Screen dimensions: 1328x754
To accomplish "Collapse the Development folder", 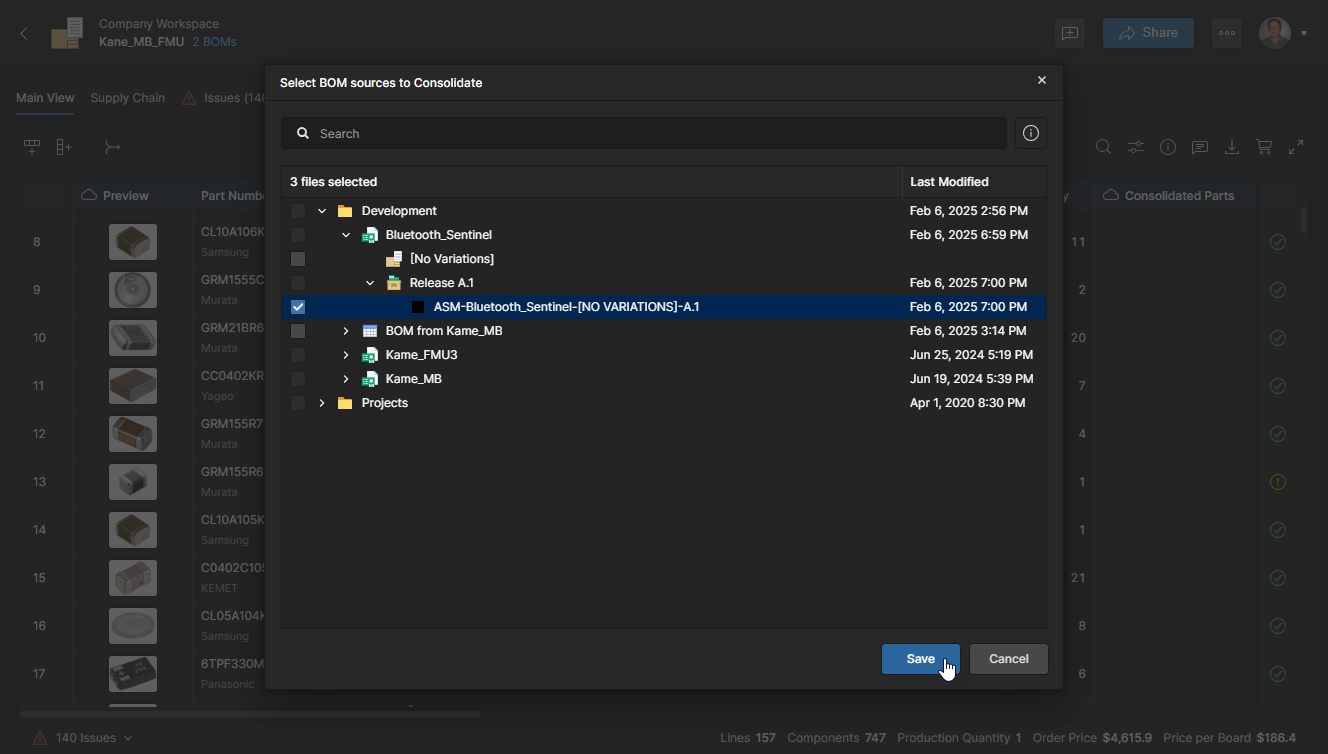I will click(322, 211).
